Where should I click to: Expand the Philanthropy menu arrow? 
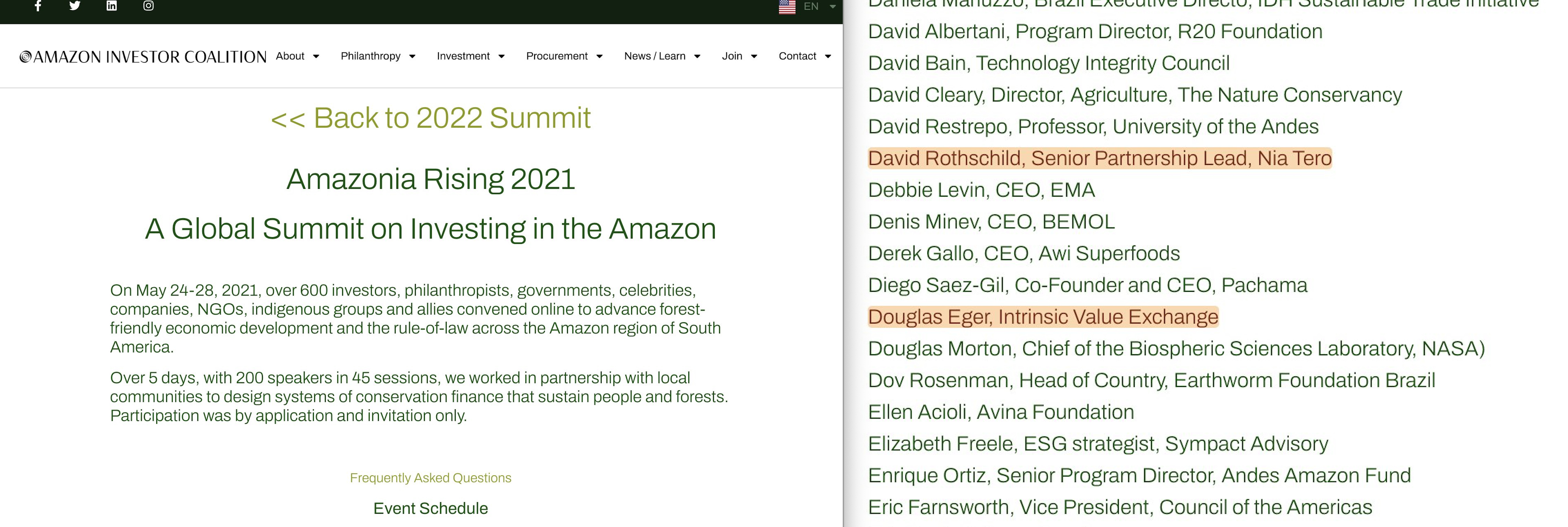point(412,57)
